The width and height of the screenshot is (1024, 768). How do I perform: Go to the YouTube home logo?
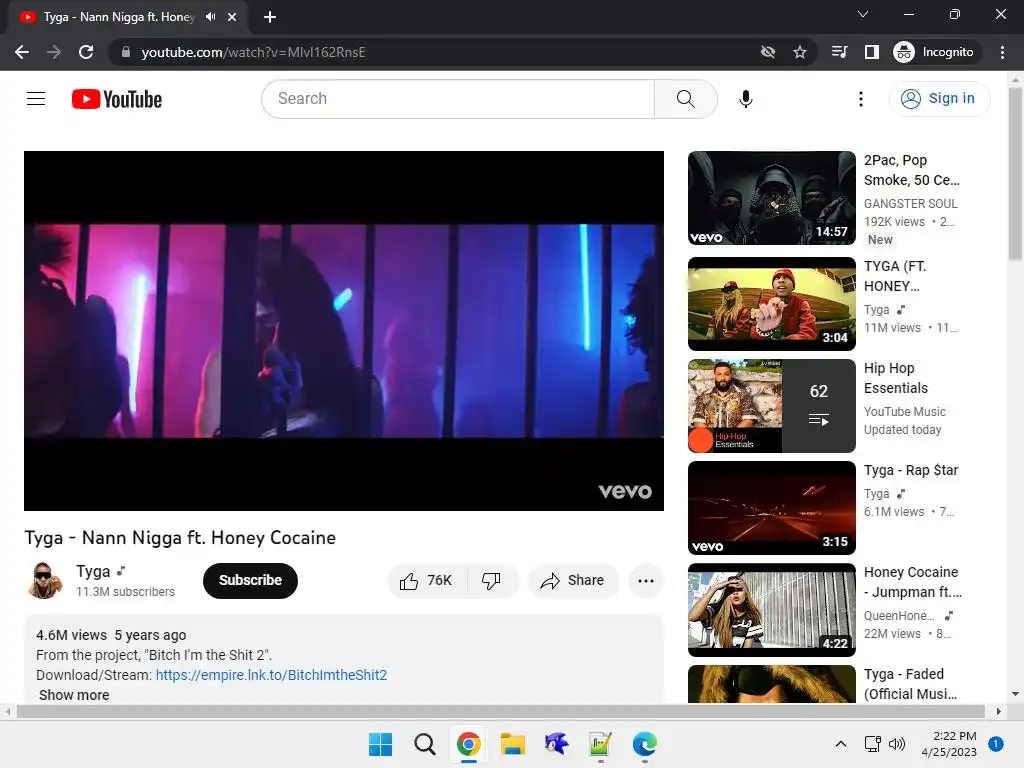click(117, 99)
